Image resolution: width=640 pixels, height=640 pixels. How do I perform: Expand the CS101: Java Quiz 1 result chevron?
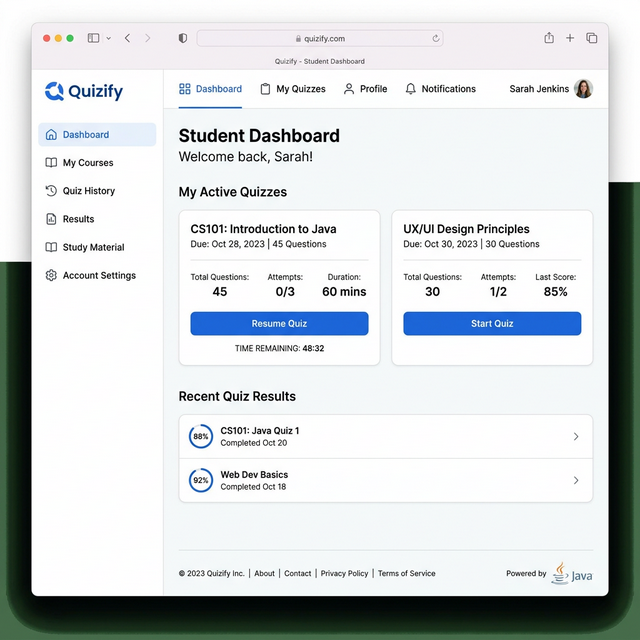[576, 437]
